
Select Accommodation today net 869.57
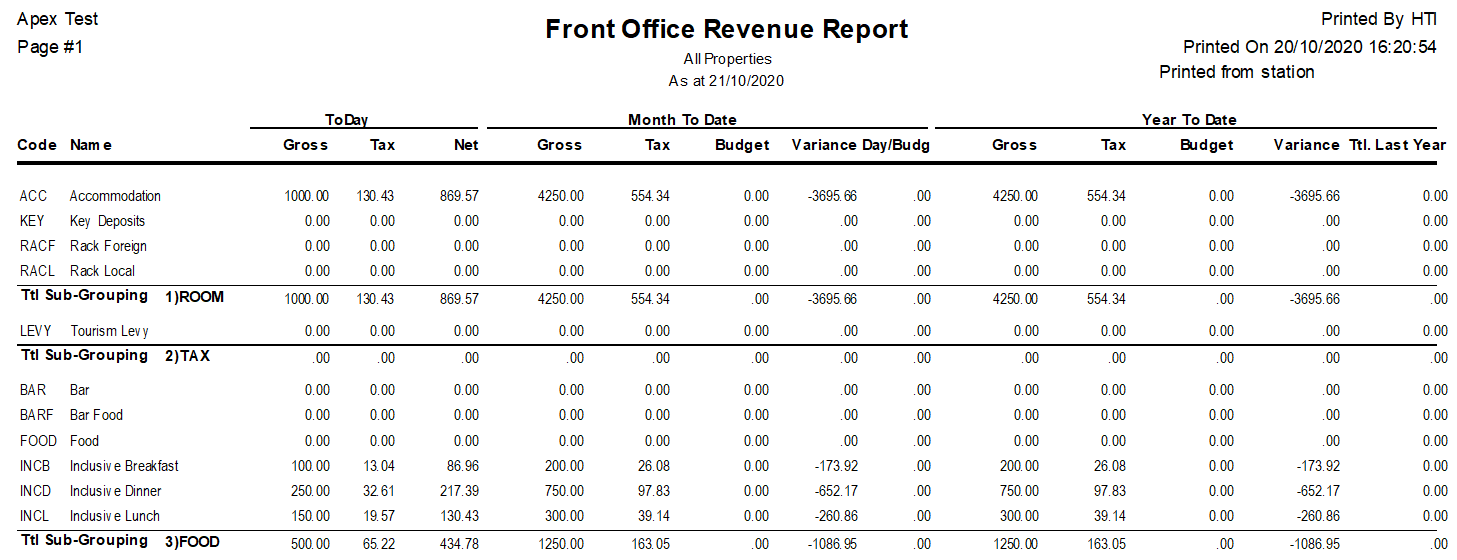tap(459, 196)
